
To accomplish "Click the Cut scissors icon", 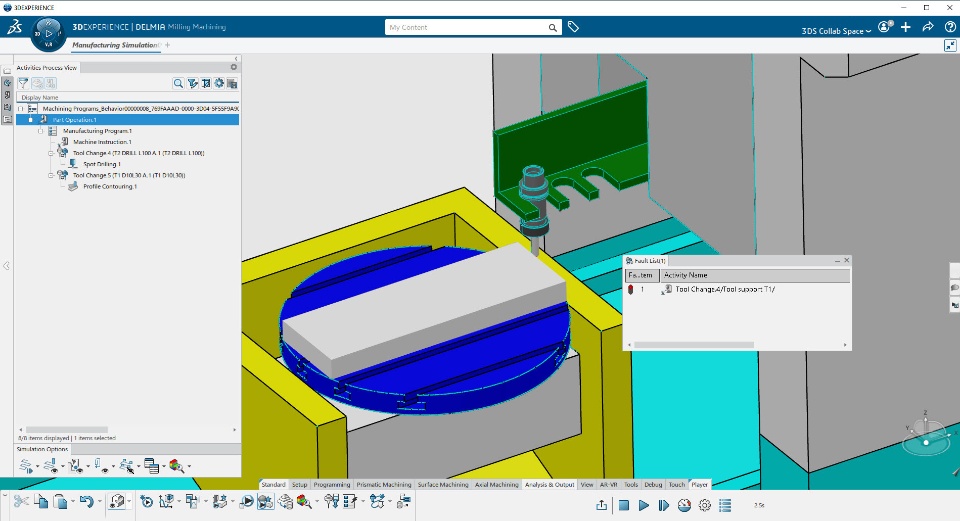I will (x=21, y=502).
